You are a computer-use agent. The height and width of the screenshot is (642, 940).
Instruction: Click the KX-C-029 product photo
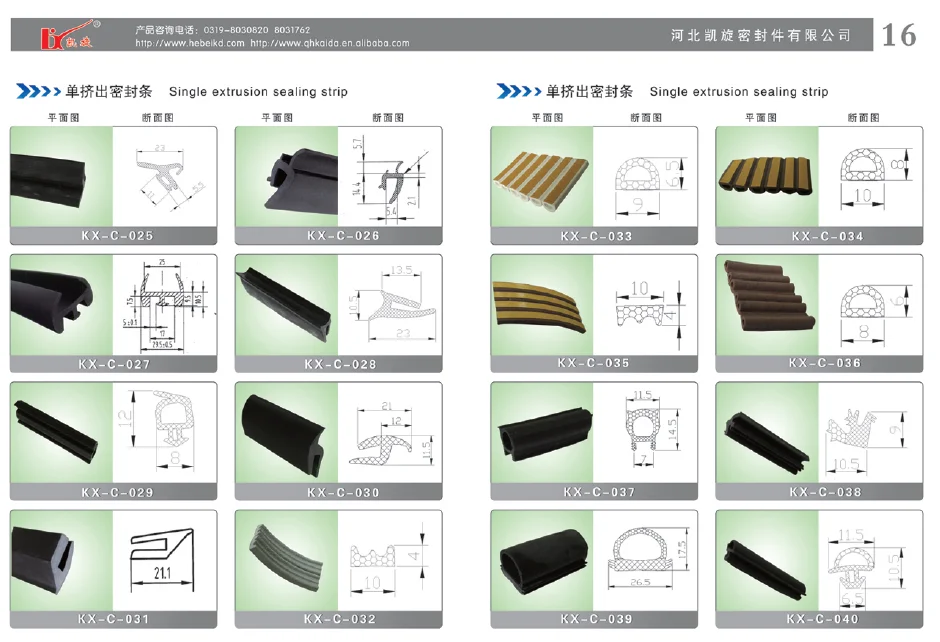[62, 433]
